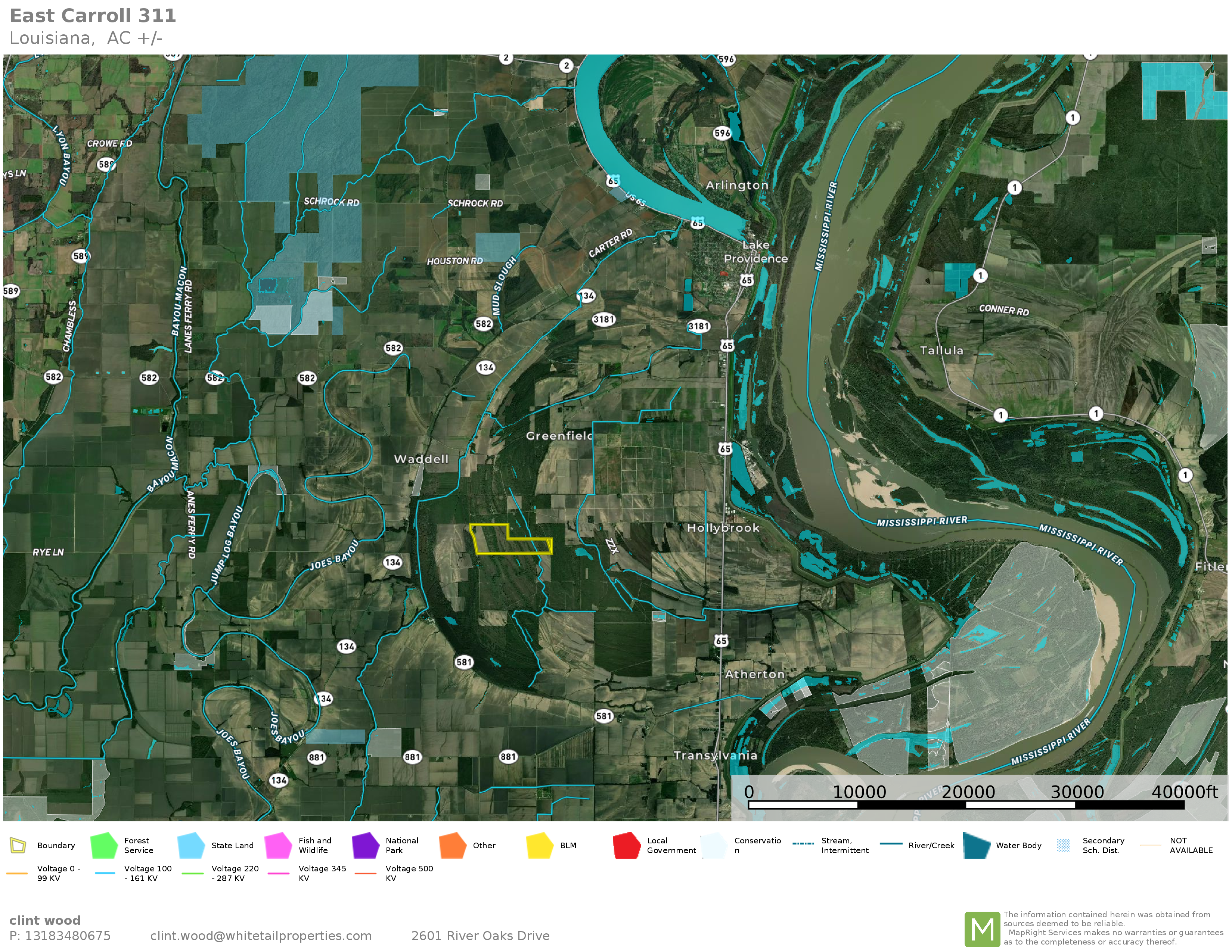Click the blue State Land swatch
This screenshot has width=1232, height=952.
pos(191,845)
